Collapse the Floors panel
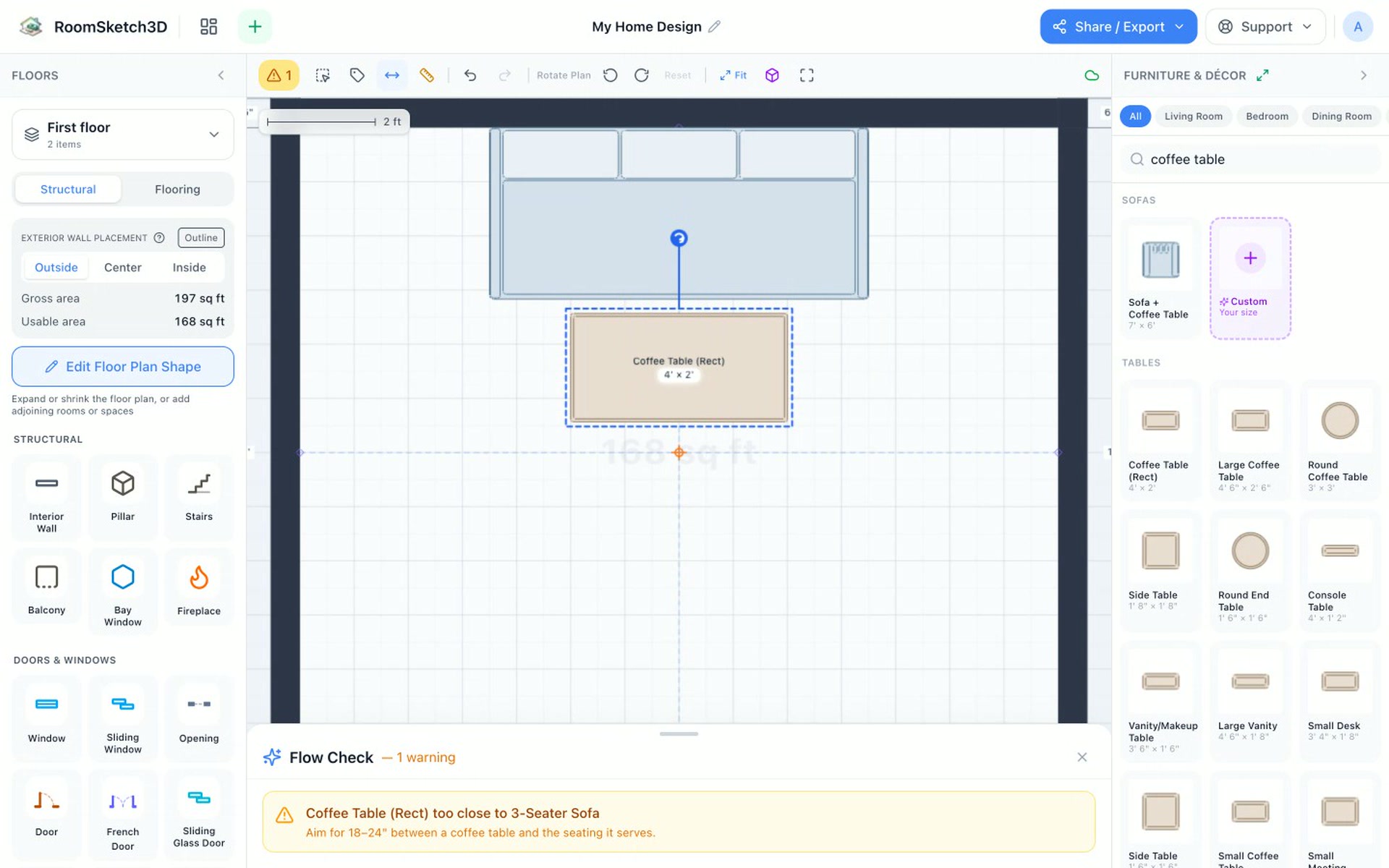The height and width of the screenshot is (868, 1389). (221, 75)
